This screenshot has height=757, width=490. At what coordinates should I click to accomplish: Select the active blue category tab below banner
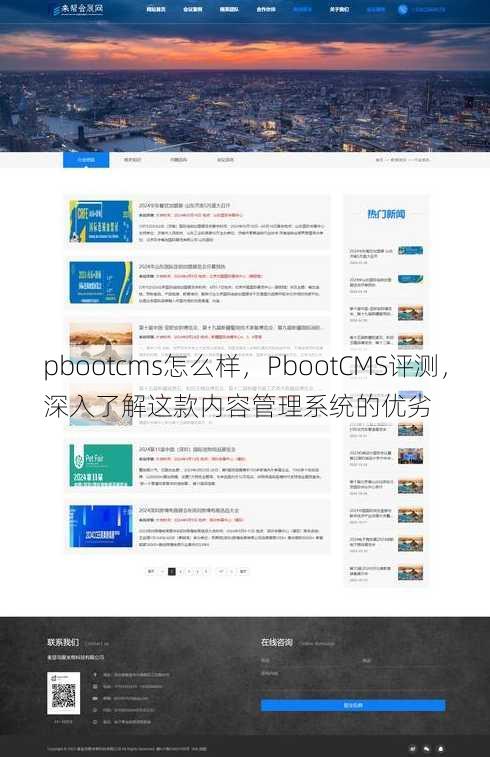pos(86,160)
